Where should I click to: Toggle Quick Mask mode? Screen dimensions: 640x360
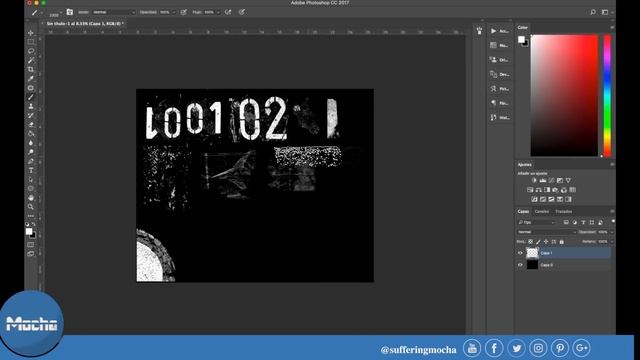pyautogui.click(x=31, y=244)
